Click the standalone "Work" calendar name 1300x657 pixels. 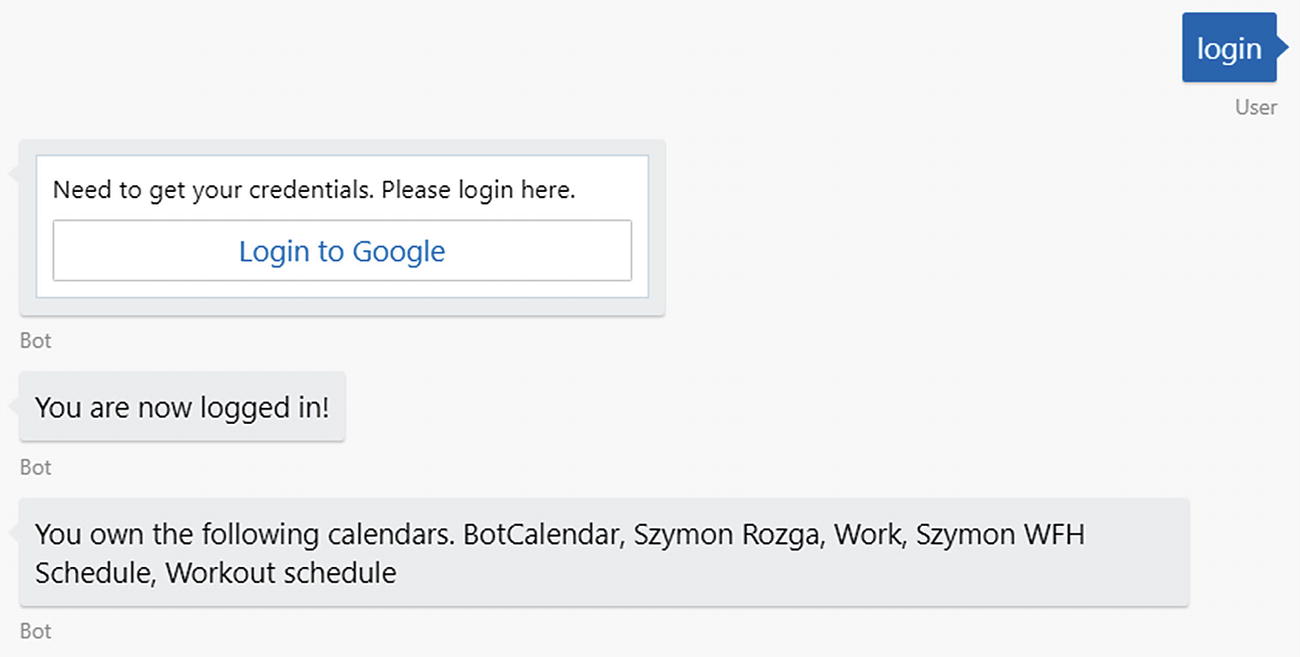coord(867,535)
